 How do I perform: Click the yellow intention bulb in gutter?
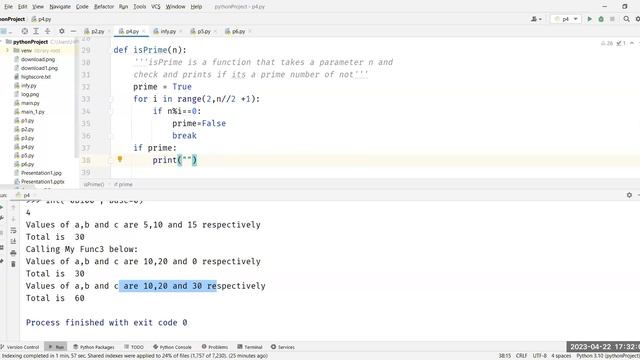tap(120, 159)
